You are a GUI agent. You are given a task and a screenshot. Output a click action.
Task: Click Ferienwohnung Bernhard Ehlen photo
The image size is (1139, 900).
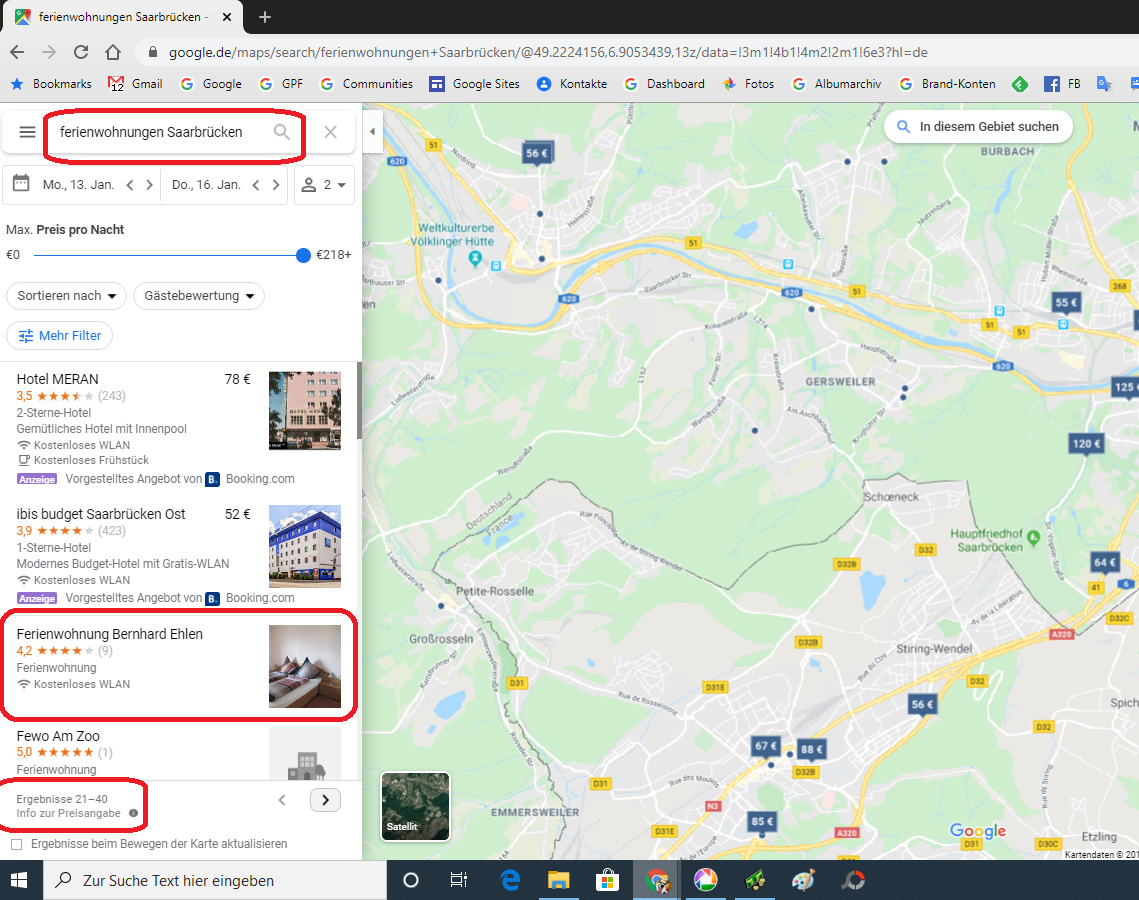[x=304, y=666]
